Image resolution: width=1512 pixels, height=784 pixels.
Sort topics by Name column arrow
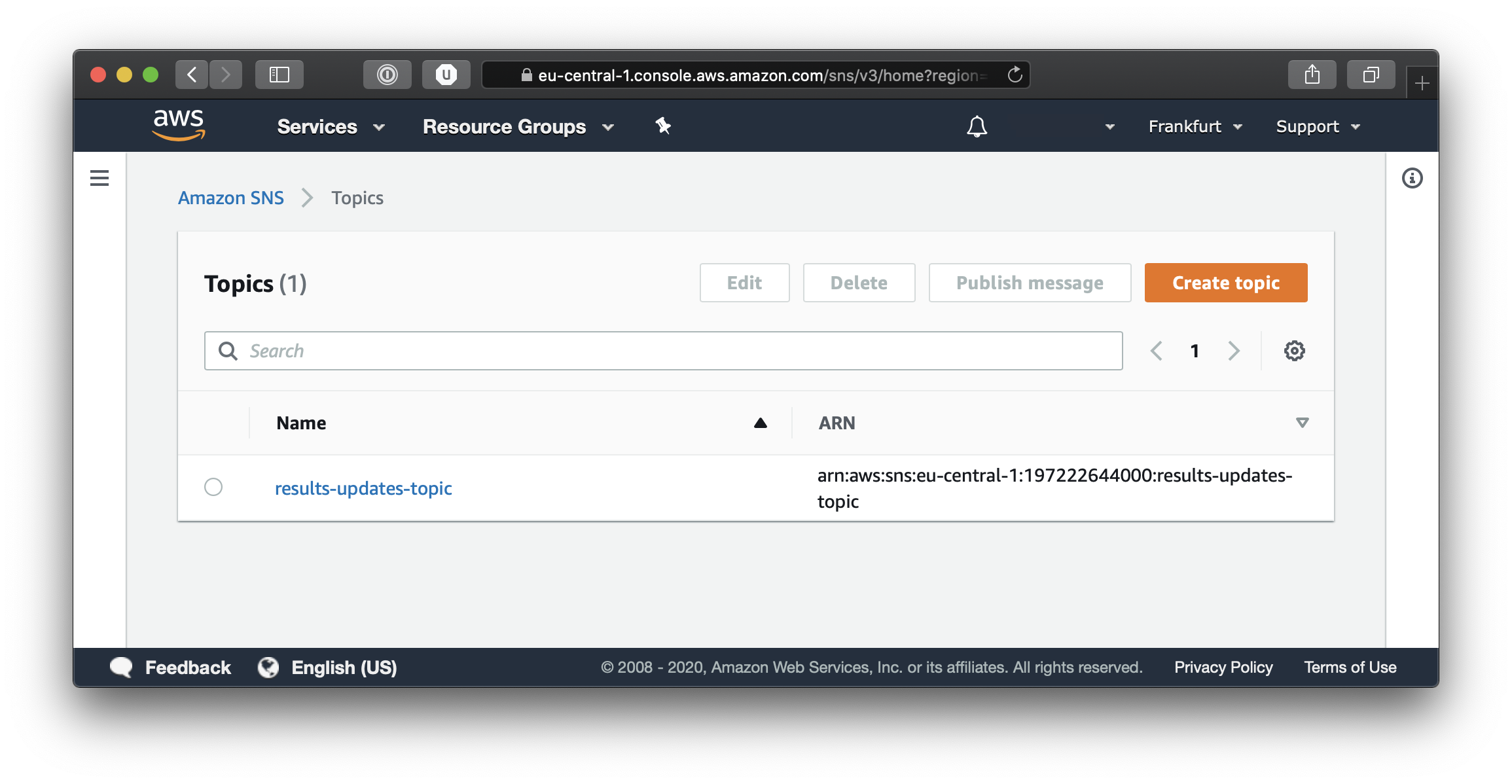(760, 423)
